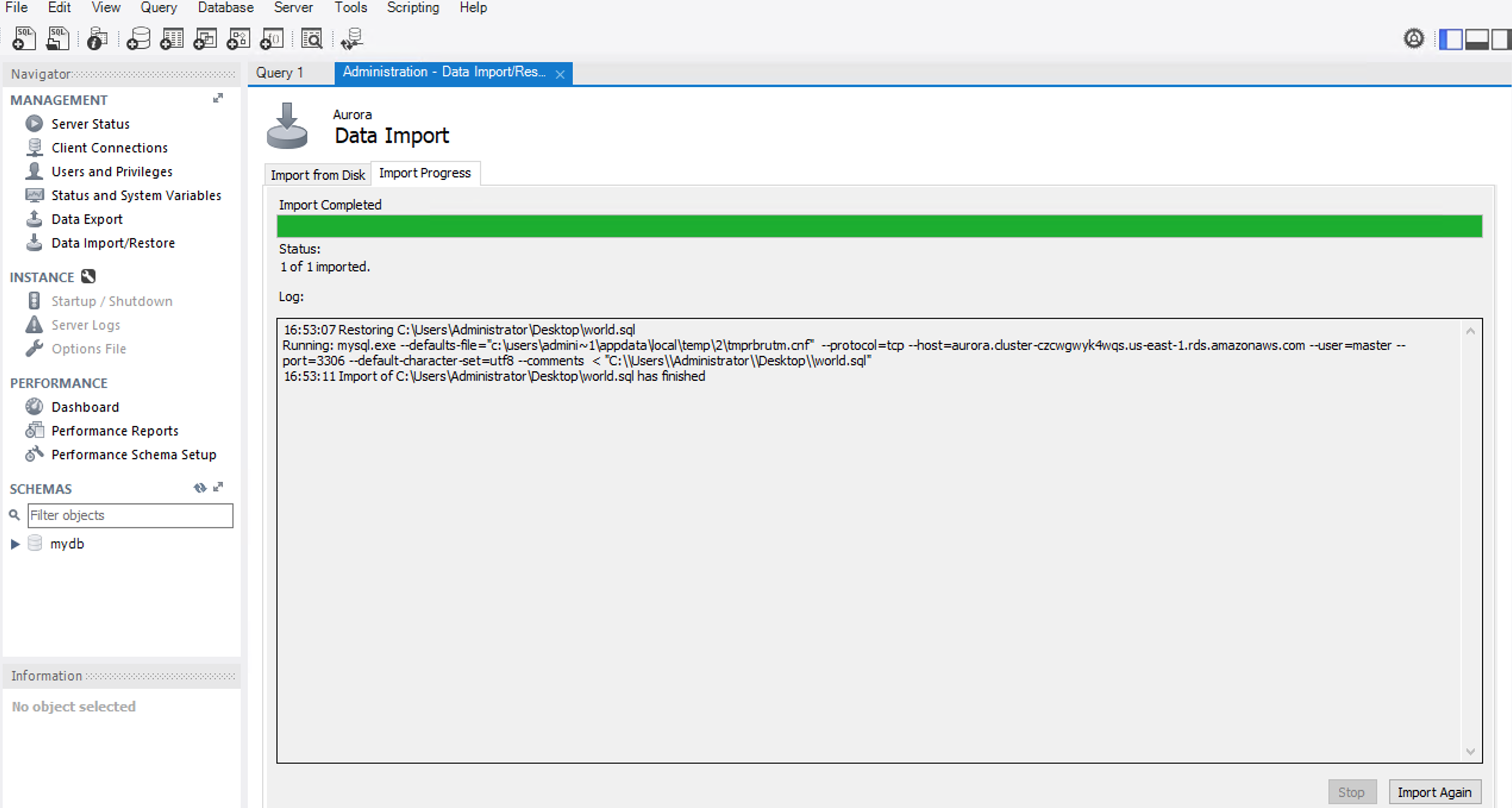Open Workbench preferences gear icon
This screenshot has width=1512, height=808.
pos(1414,39)
